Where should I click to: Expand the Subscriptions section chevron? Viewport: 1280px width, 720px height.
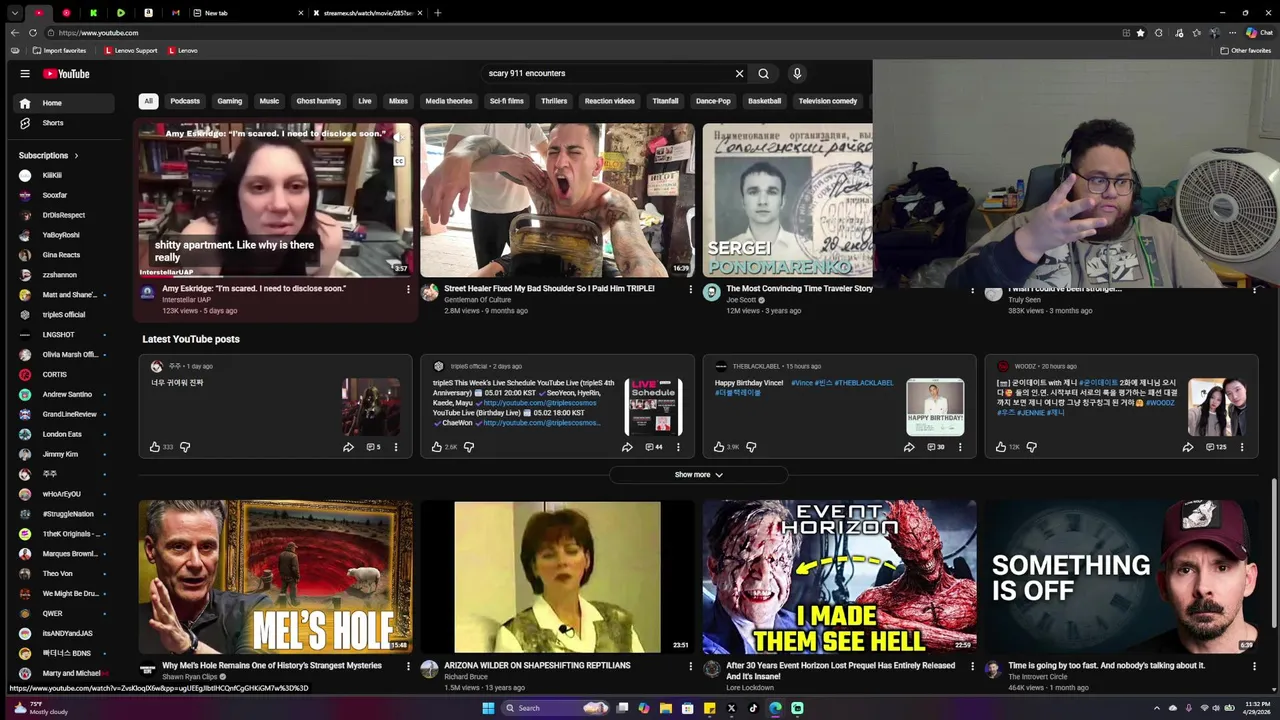[75, 156]
